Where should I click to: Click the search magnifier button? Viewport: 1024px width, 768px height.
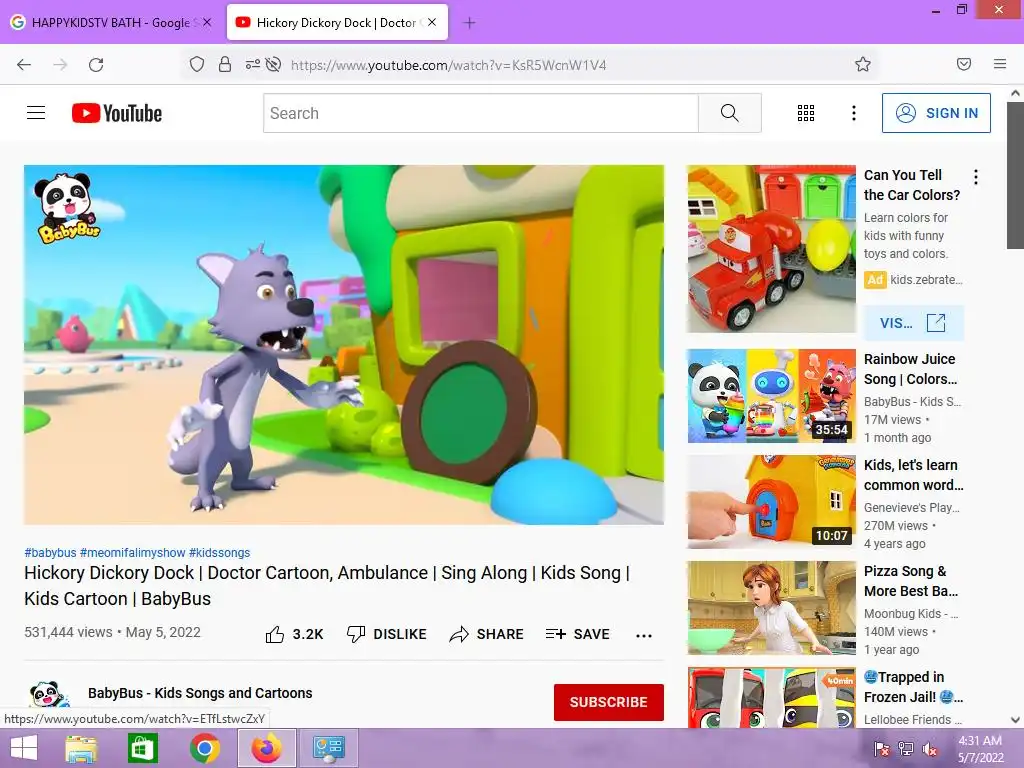point(729,113)
